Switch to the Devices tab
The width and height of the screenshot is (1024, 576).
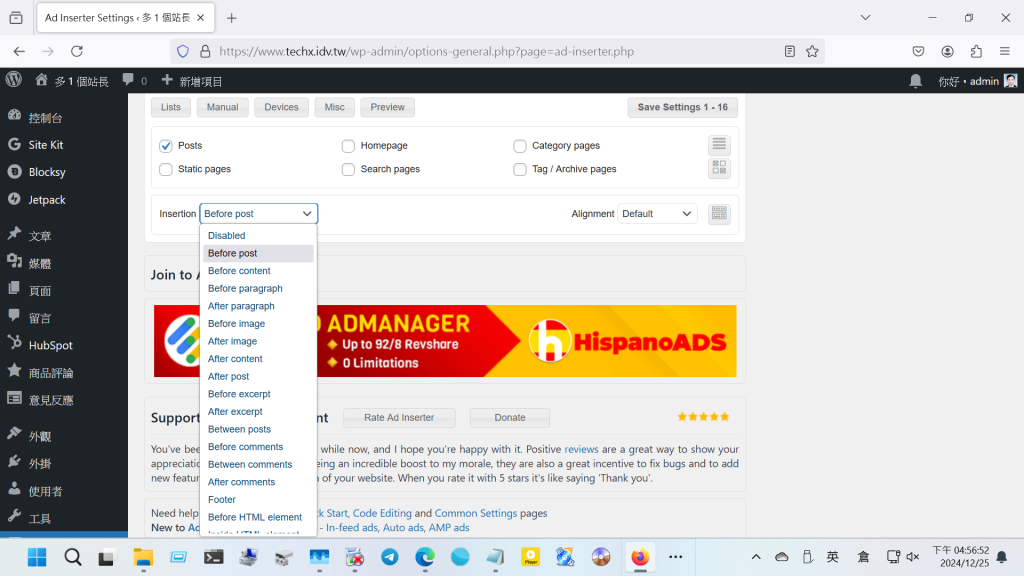pos(281,107)
